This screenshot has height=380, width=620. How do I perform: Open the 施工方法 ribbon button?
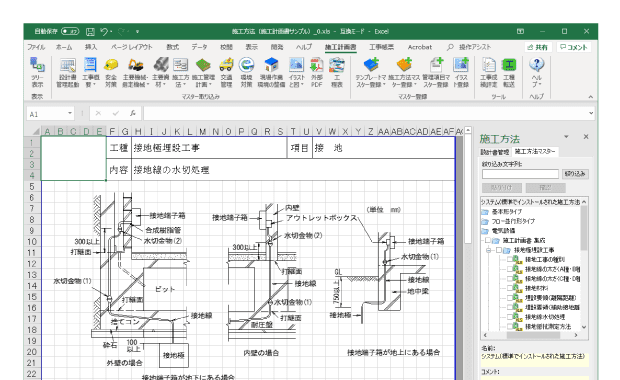pos(181,72)
